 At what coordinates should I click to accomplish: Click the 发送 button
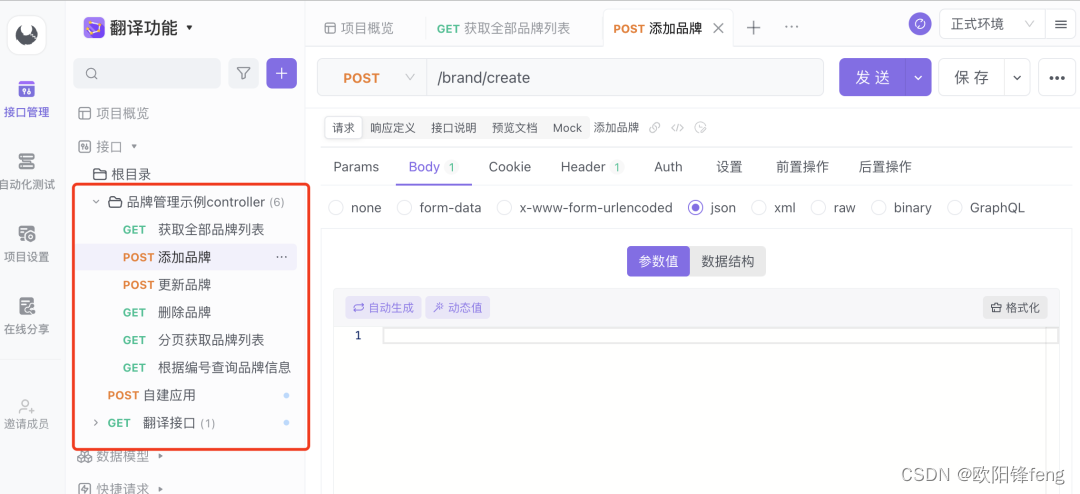click(x=873, y=77)
